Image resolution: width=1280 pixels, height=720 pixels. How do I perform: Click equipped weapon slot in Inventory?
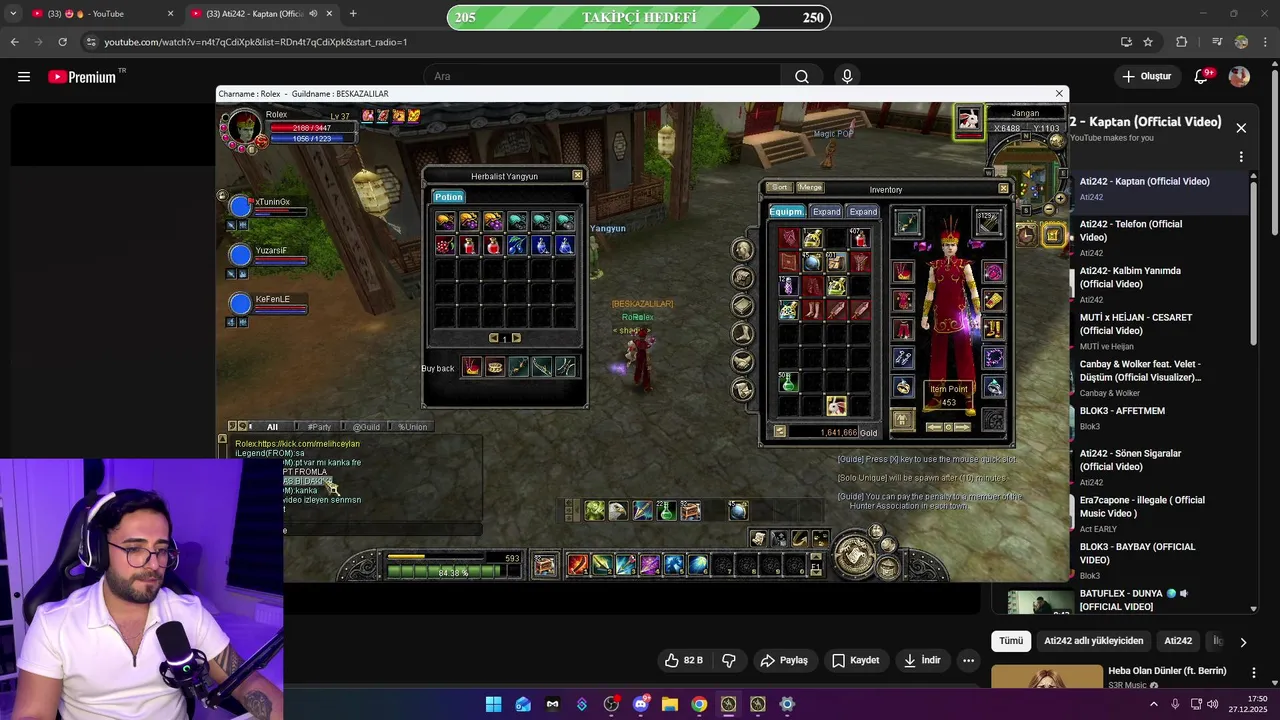point(907,222)
